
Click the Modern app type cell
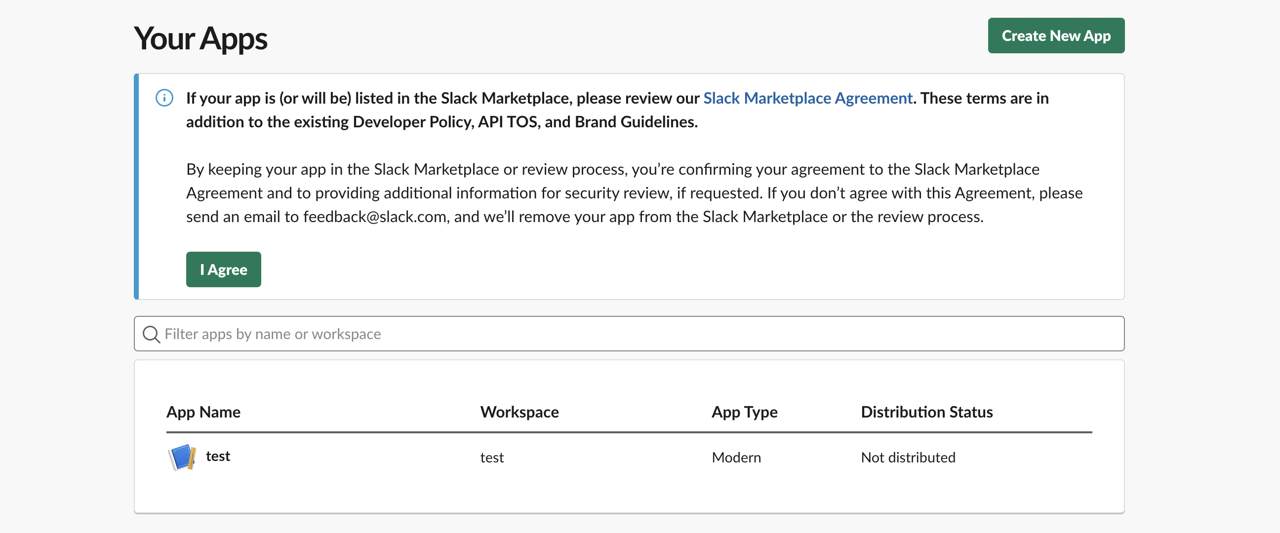(x=736, y=457)
